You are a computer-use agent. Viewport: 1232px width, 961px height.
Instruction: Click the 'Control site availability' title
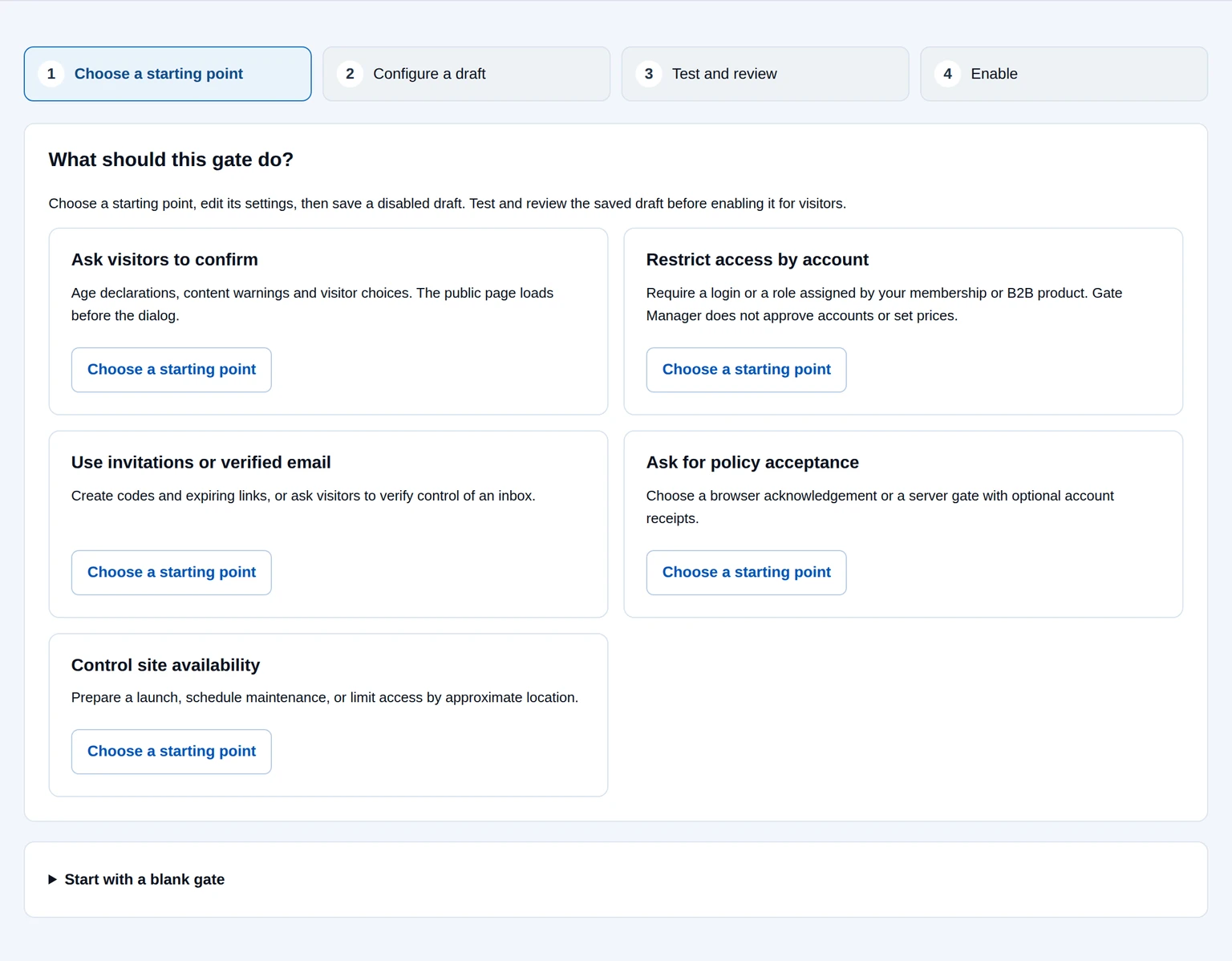(x=165, y=665)
